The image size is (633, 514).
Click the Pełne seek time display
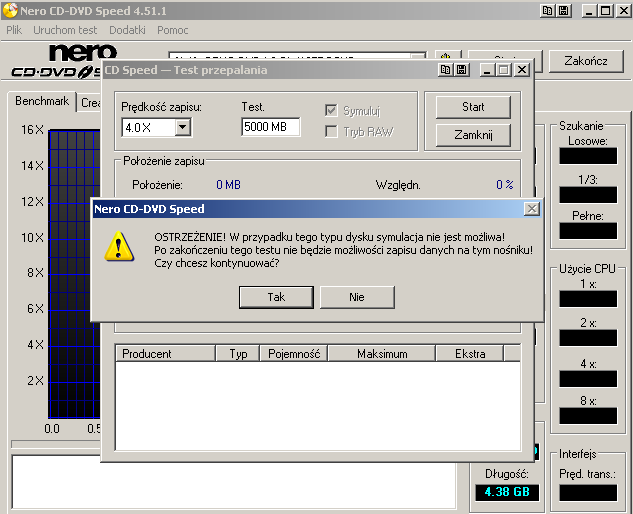tap(588, 231)
